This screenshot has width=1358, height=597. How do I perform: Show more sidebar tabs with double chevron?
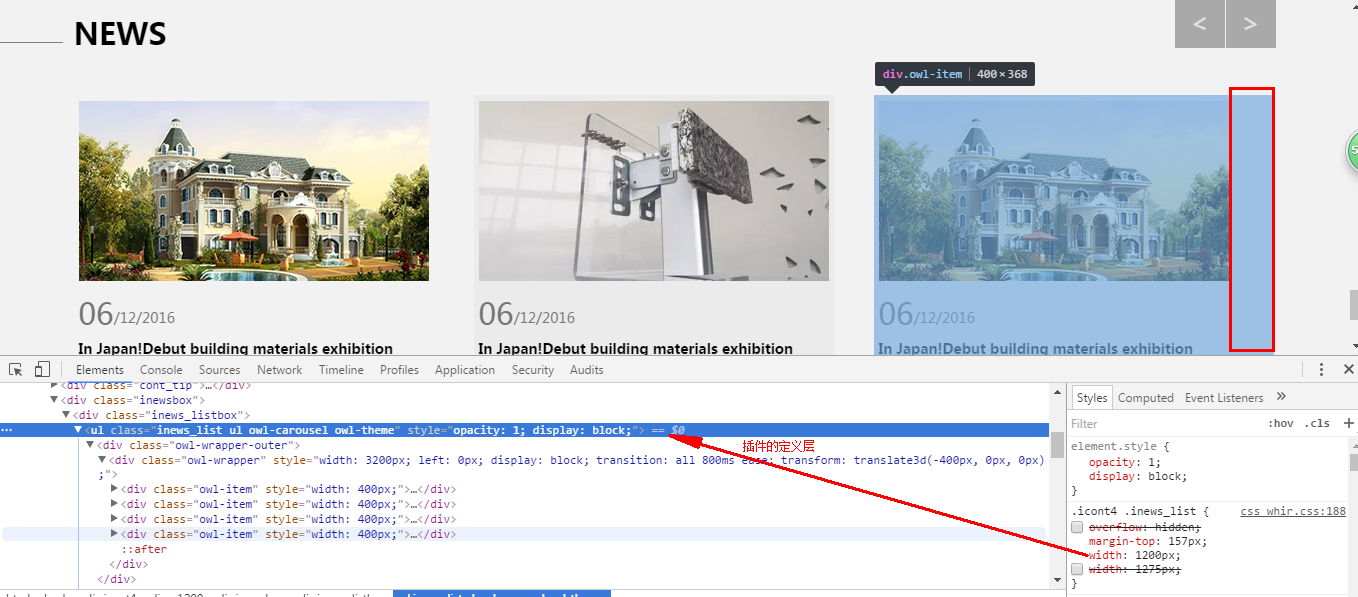(x=1282, y=397)
